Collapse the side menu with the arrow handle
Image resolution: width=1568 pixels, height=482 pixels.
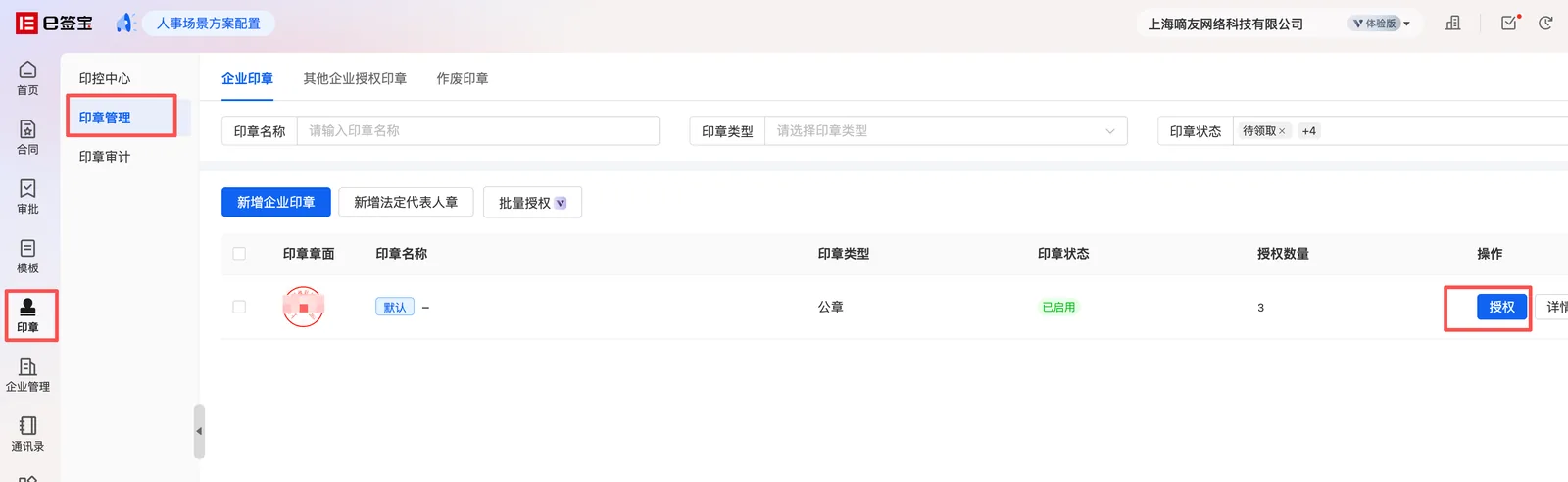(x=199, y=431)
